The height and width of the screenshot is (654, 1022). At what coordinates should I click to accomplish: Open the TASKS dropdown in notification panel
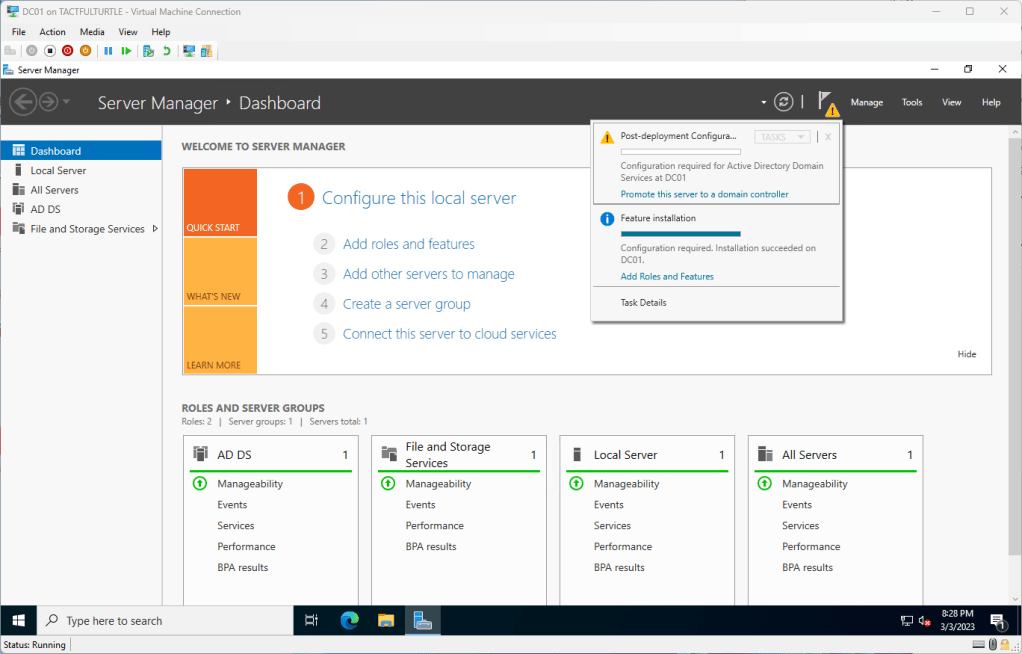(781, 137)
